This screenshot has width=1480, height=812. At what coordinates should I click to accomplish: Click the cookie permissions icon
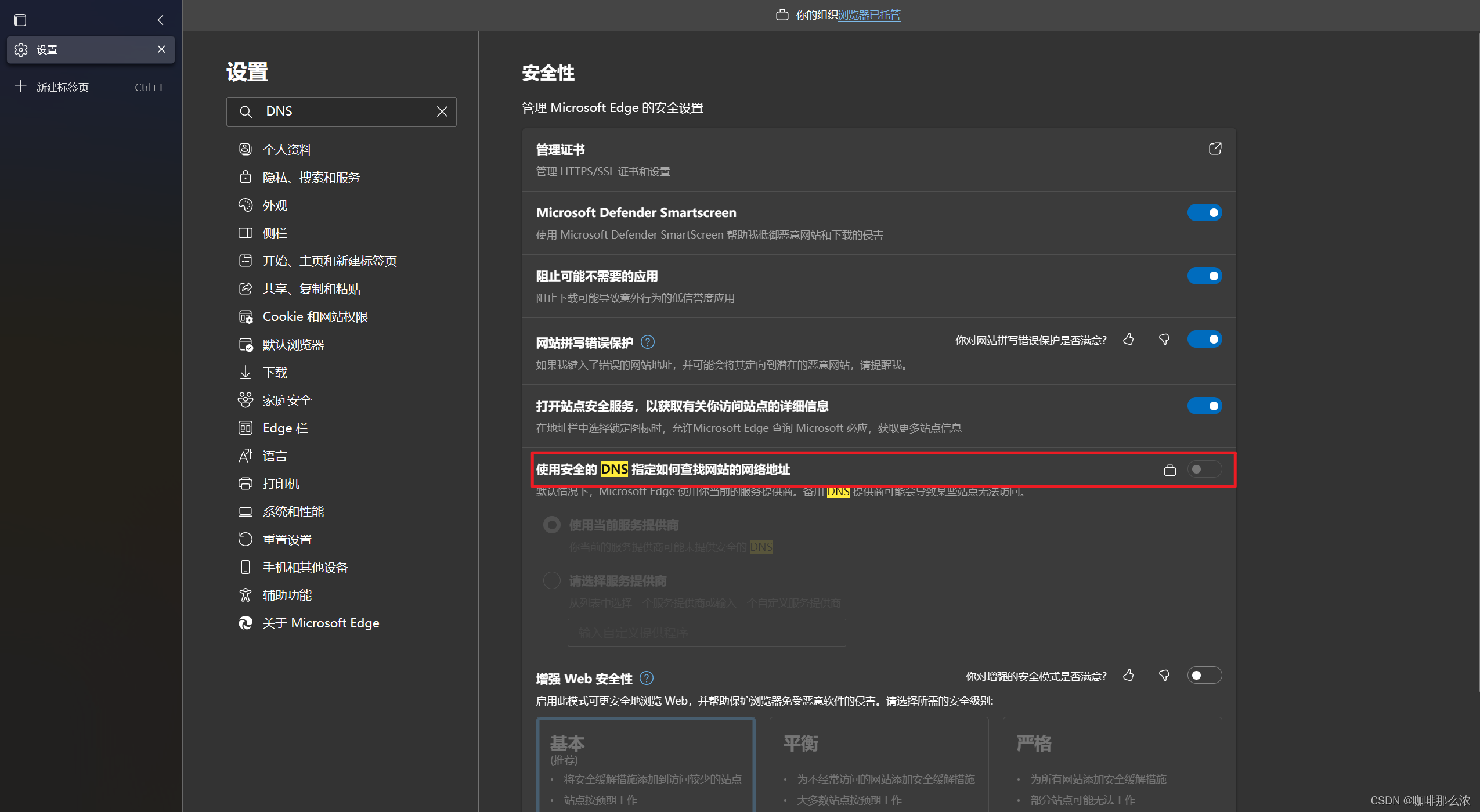[x=246, y=316]
